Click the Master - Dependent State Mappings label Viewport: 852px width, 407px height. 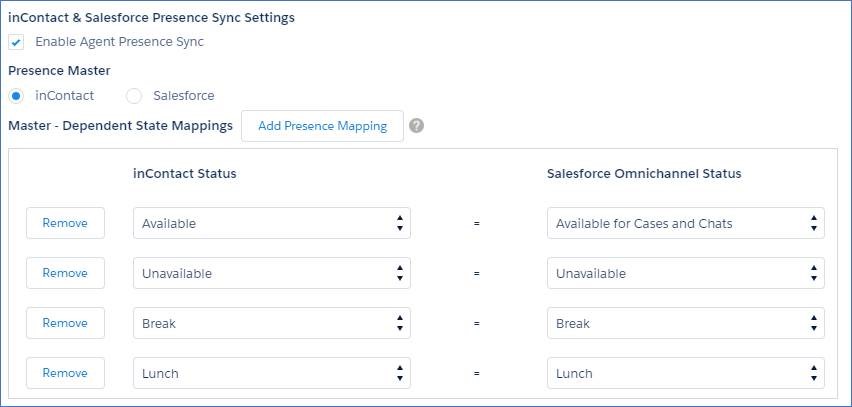click(x=121, y=126)
